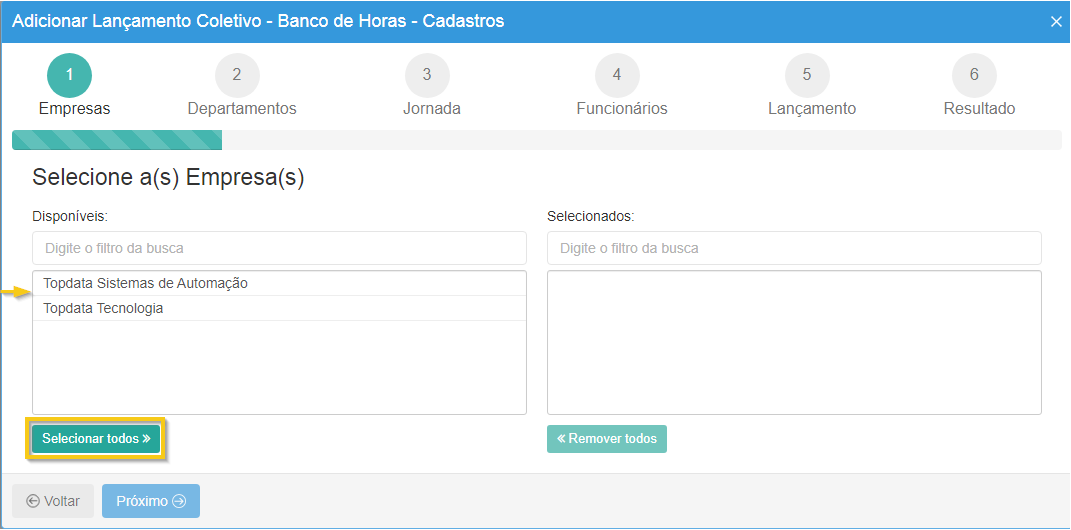1071x530 pixels.
Task: Open the Resultado step label
Action: [979, 109]
